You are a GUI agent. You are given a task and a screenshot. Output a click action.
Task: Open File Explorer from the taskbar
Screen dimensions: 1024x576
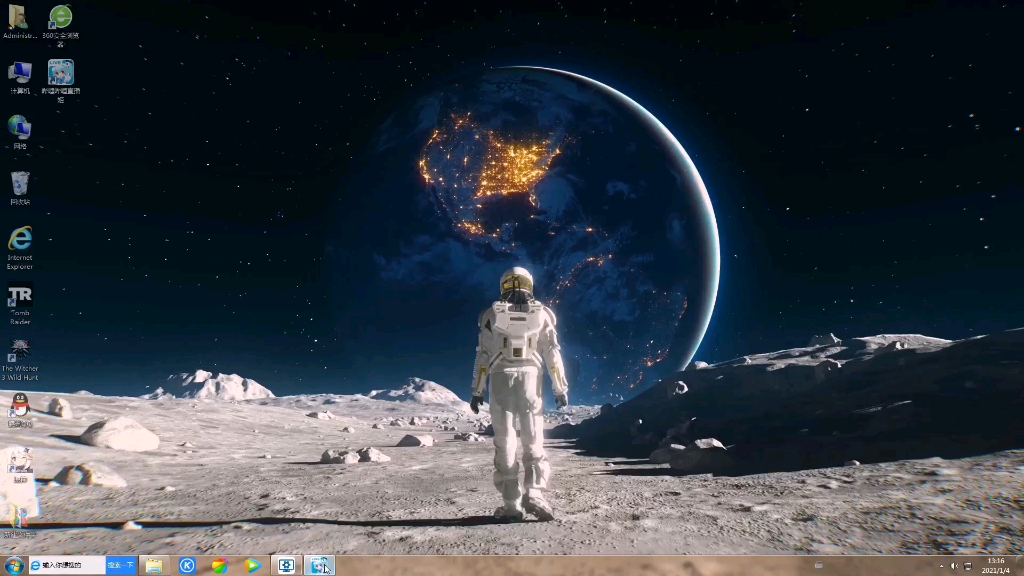pos(154,566)
